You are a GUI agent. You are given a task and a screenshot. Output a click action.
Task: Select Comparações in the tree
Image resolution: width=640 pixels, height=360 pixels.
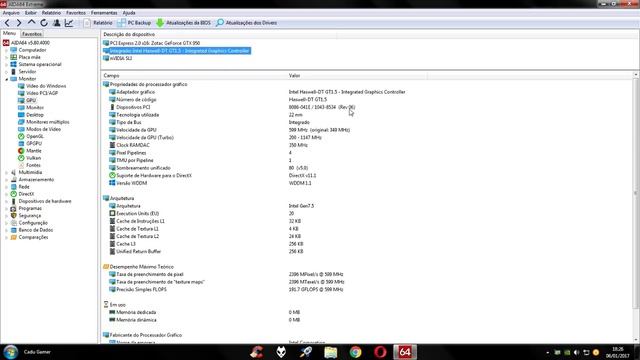click(29, 237)
